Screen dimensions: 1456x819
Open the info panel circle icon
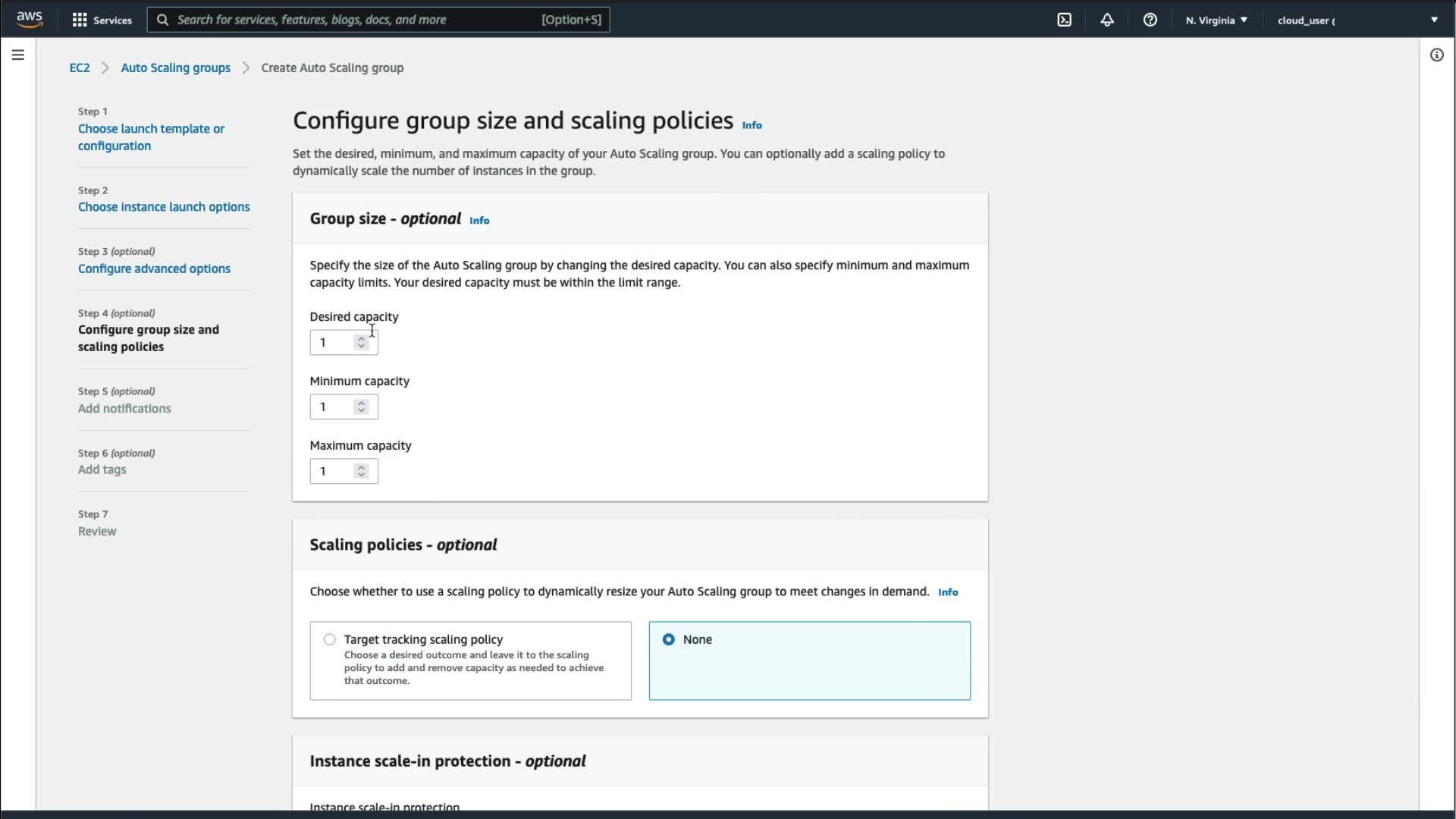tap(1436, 55)
